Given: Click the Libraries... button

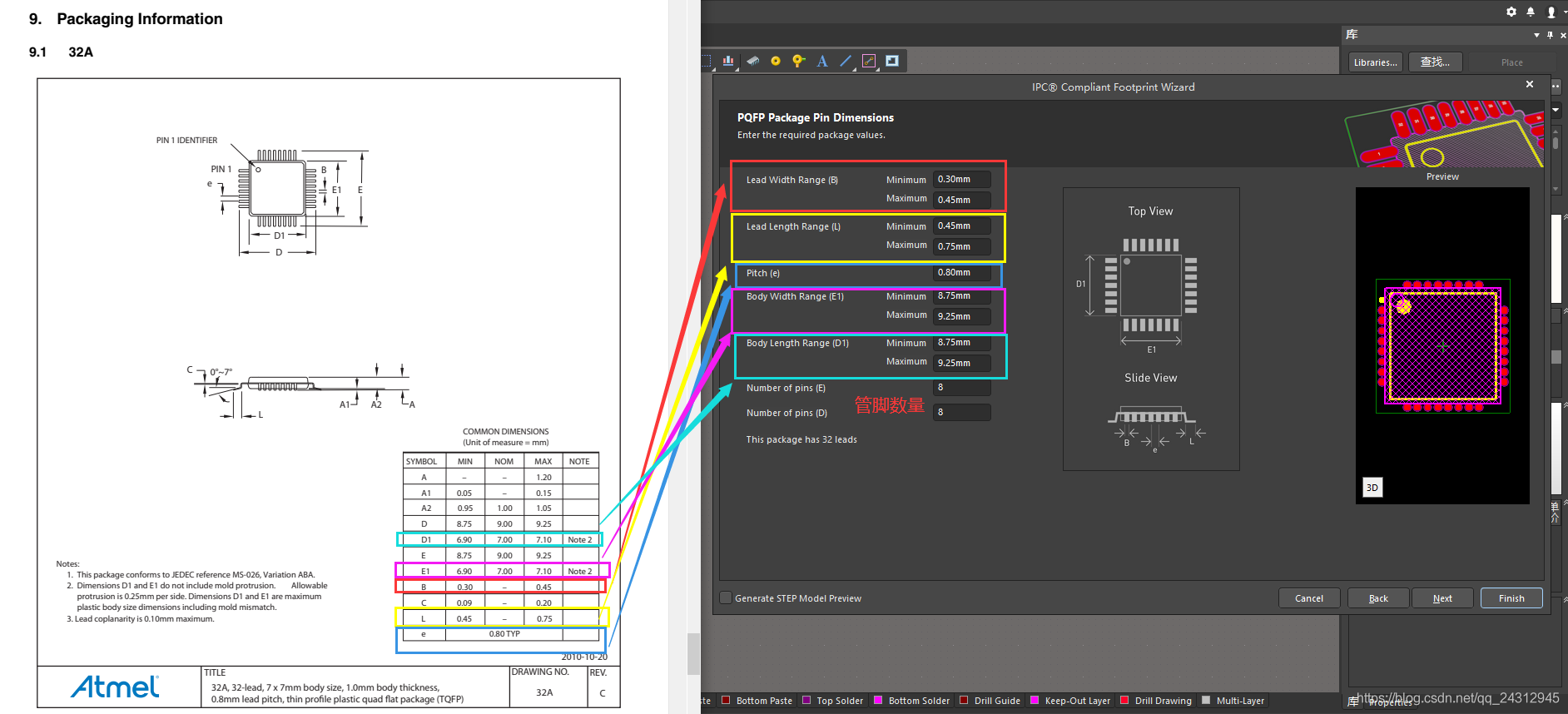Looking at the screenshot, I should coord(1375,62).
